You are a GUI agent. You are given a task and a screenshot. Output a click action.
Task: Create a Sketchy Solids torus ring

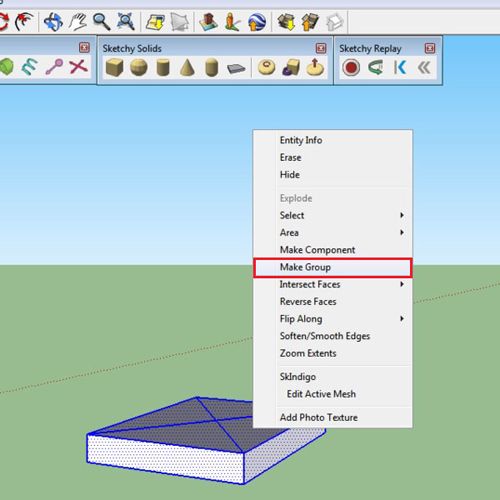pos(267,67)
